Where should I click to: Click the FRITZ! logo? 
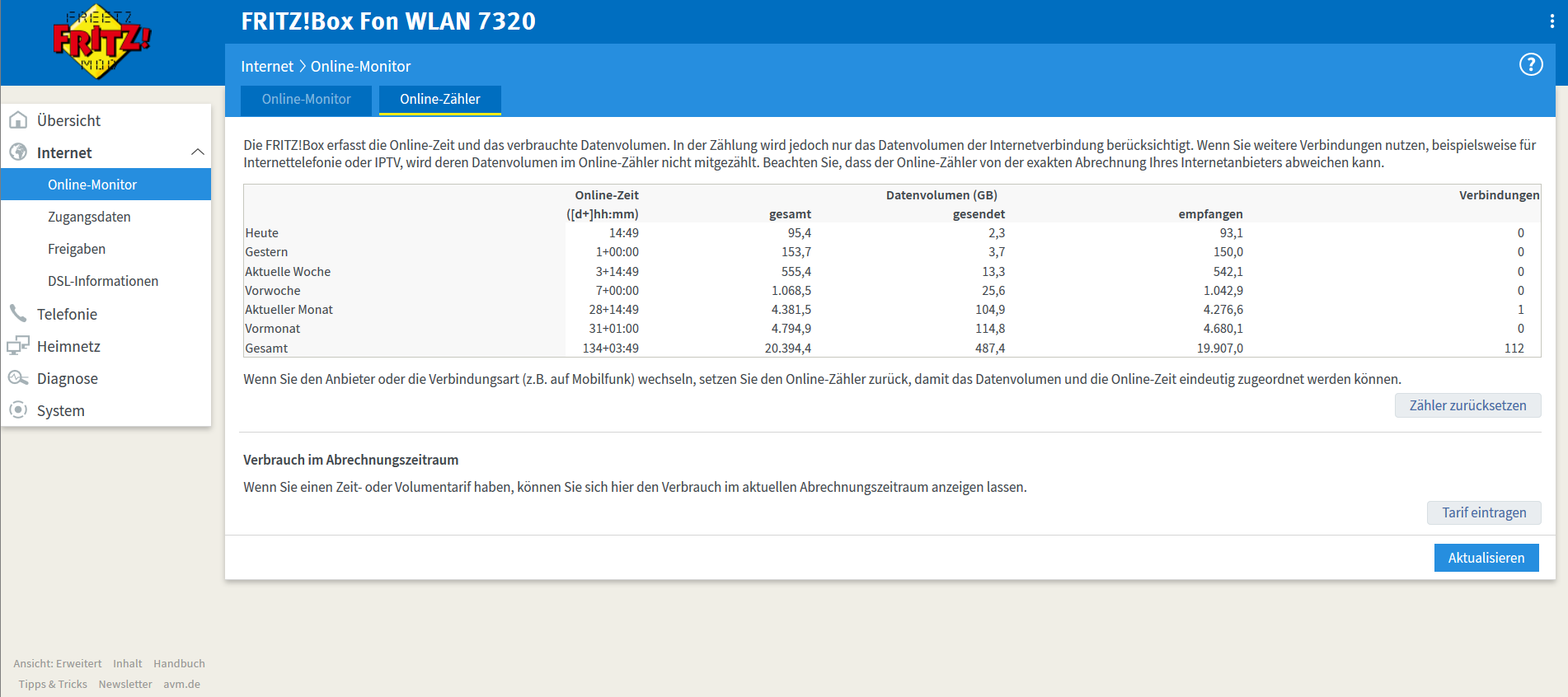101,42
